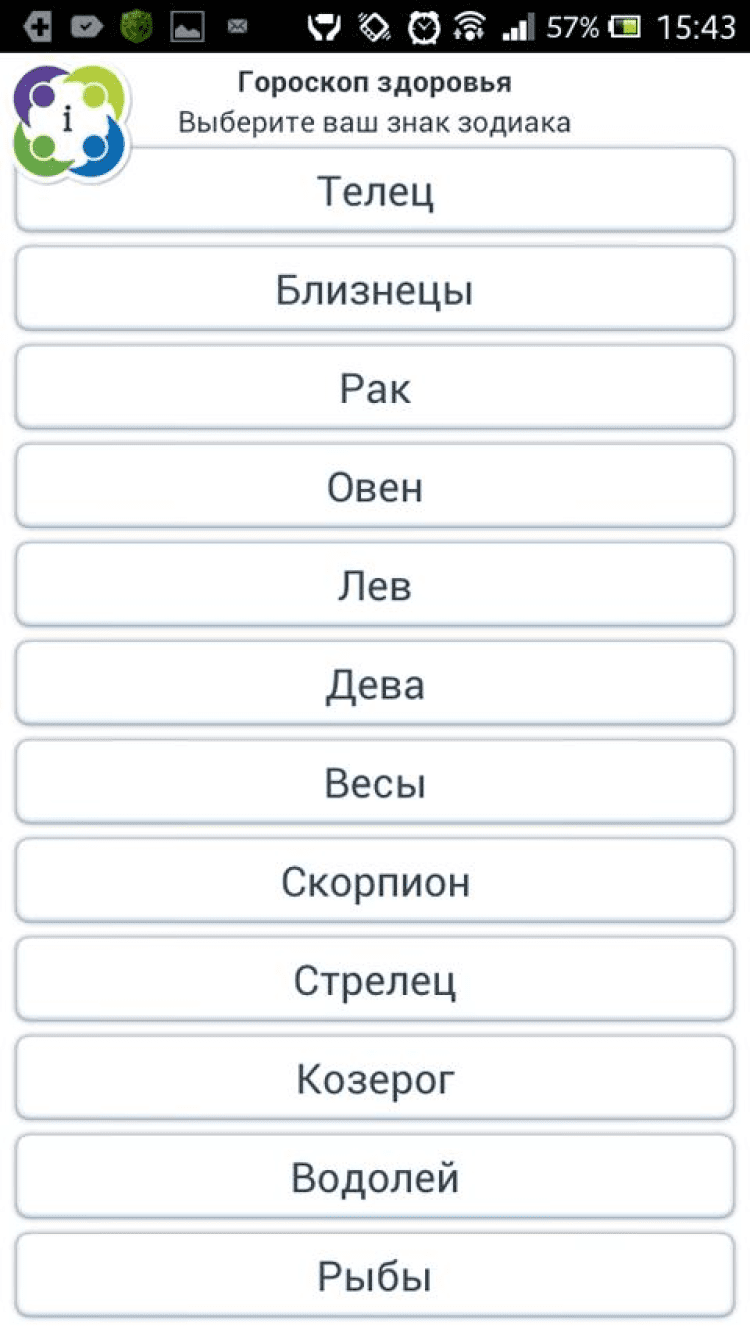Tap the app logo icon
750x1334 pixels.
click(70, 122)
